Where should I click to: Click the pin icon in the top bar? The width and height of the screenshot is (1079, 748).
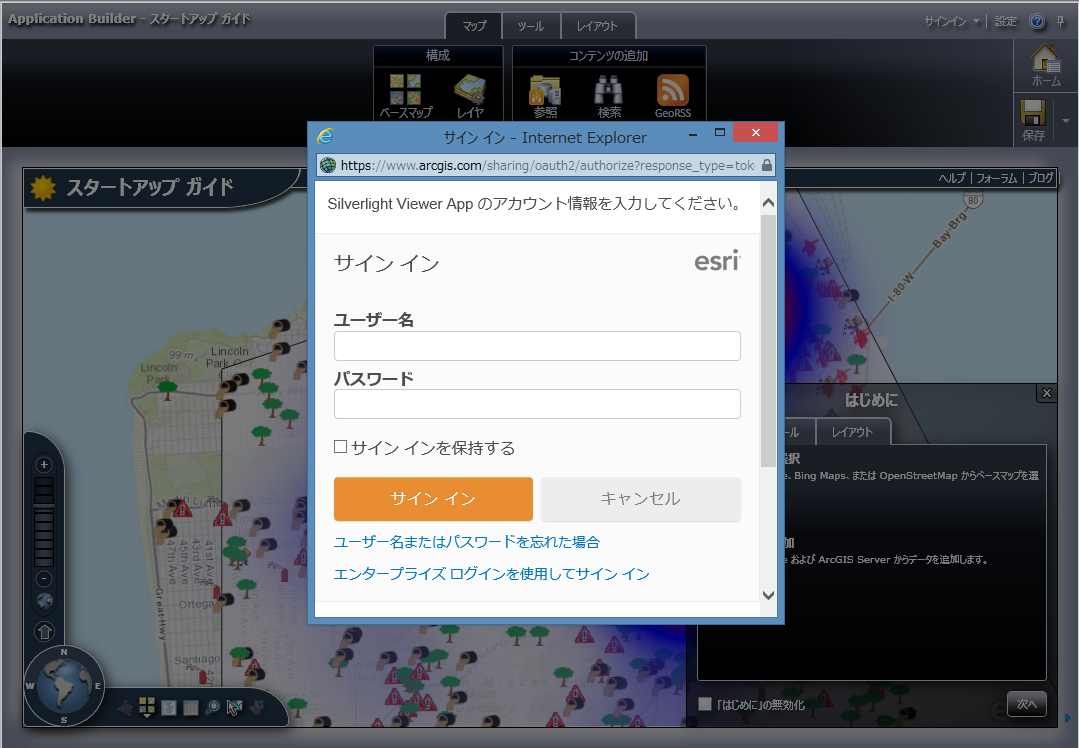pos(1060,21)
